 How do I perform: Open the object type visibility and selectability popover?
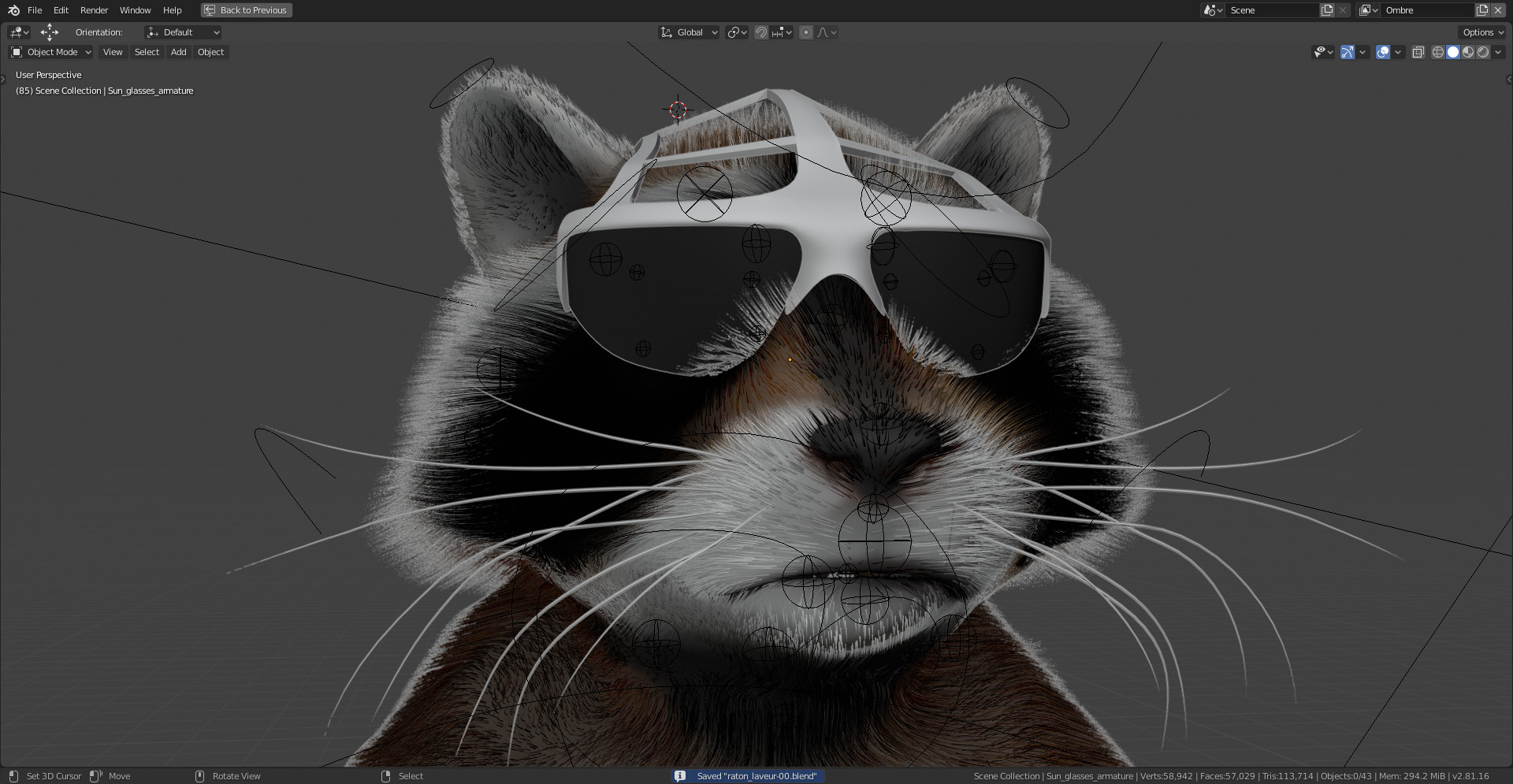(1323, 52)
